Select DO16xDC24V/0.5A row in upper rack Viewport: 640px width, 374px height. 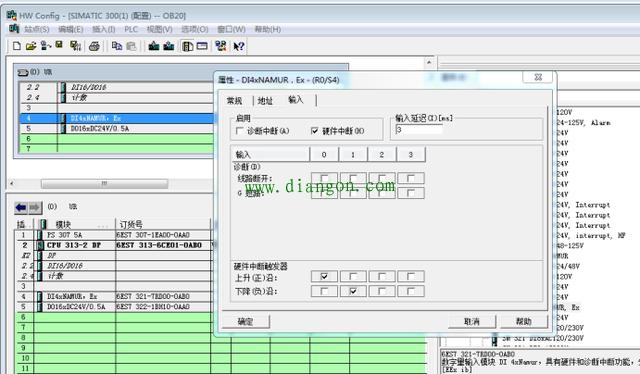[x=117, y=128]
